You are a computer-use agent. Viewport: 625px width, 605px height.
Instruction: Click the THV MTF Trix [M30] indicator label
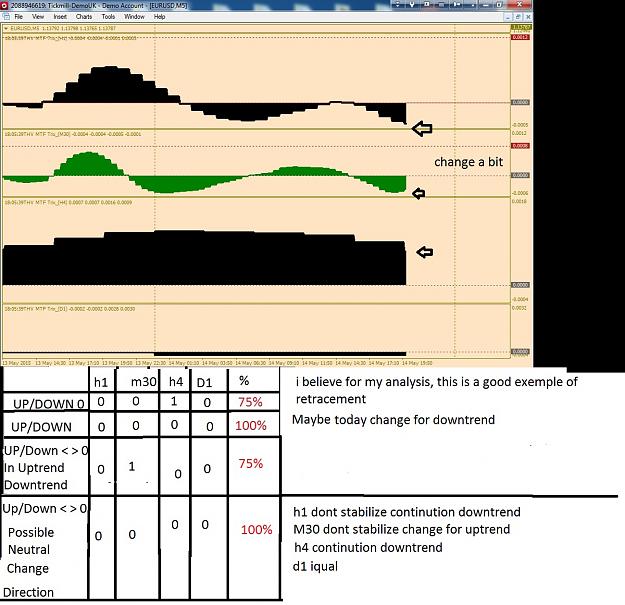pyautogui.click(x=73, y=134)
